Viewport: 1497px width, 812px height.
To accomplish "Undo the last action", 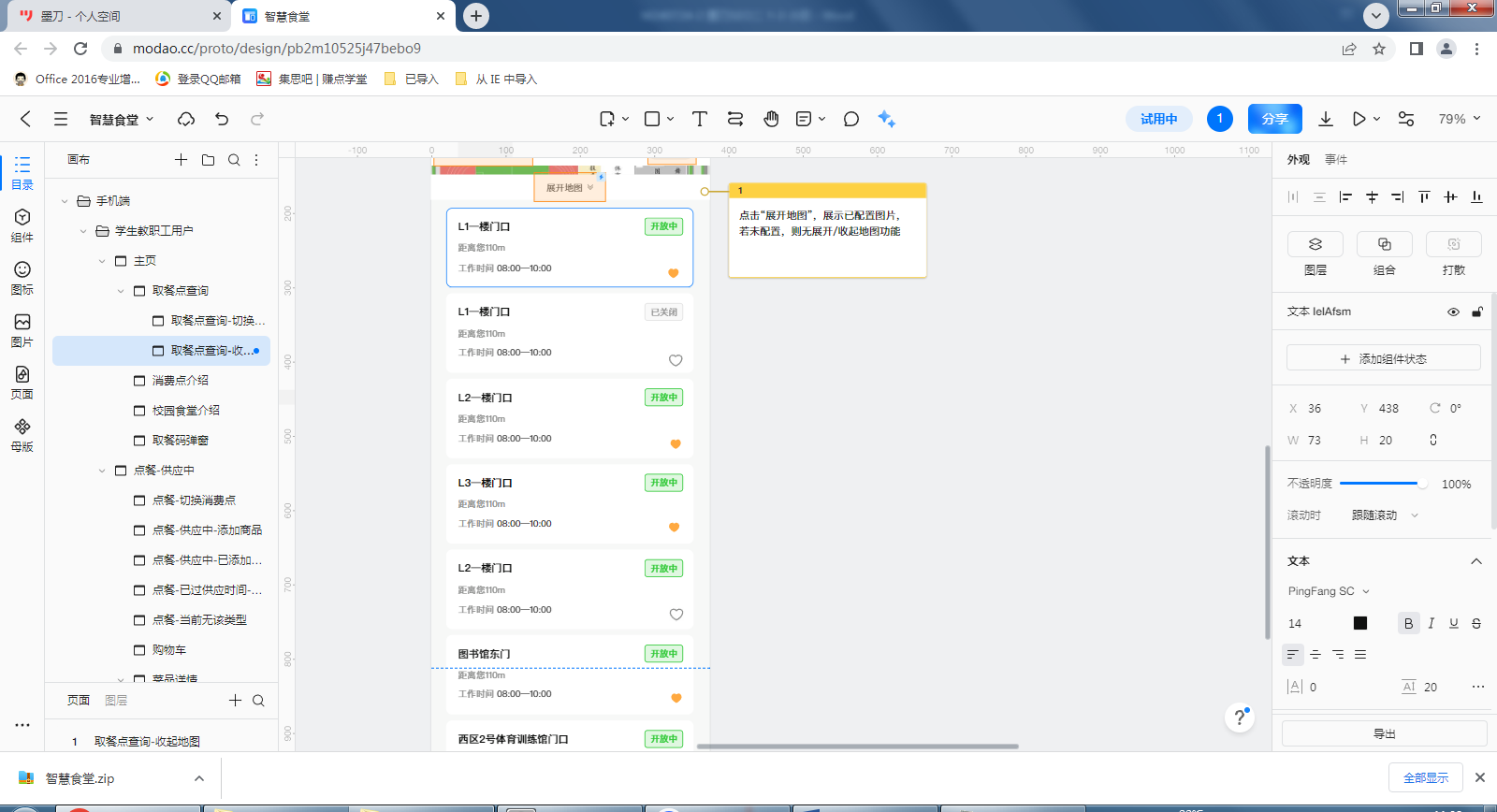I will pyautogui.click(x=222, y=119).
